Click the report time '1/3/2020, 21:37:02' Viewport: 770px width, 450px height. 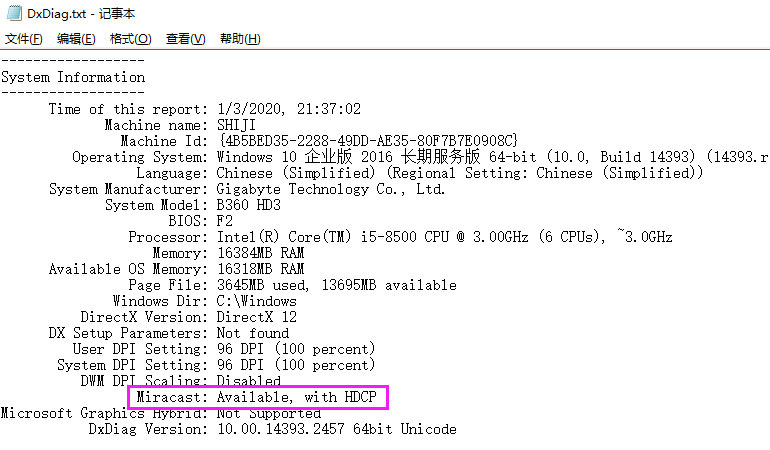(x=289, y=109)
